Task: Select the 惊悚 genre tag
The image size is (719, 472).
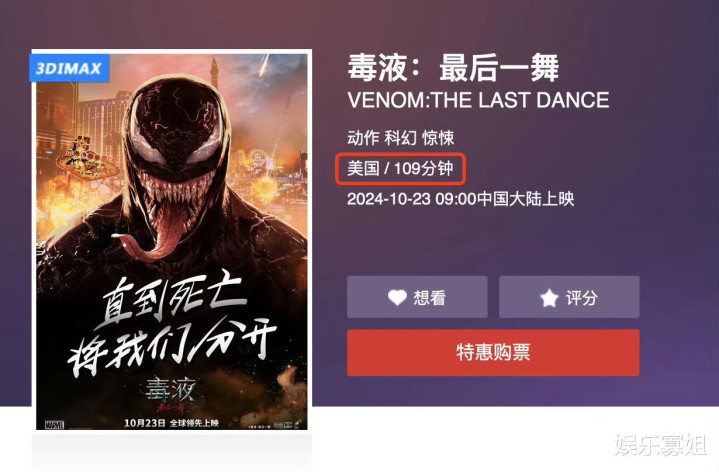Action: [x=438, y=138]
